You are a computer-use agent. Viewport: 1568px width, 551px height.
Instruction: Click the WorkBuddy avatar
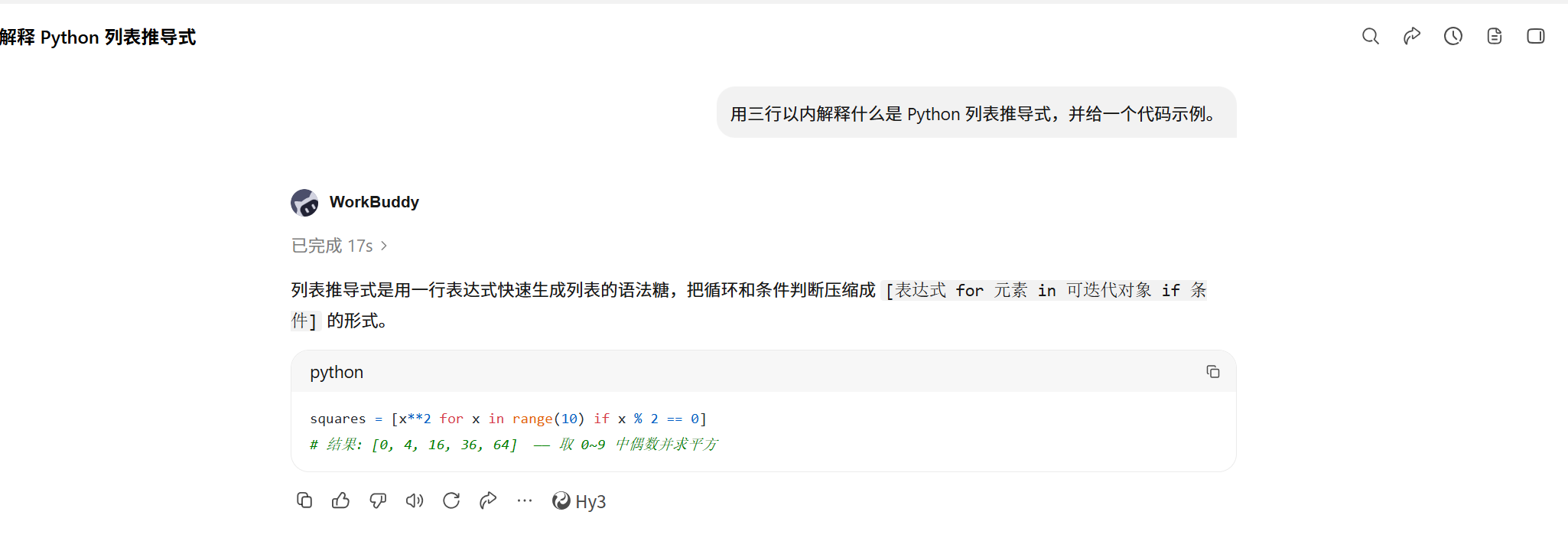304,203
